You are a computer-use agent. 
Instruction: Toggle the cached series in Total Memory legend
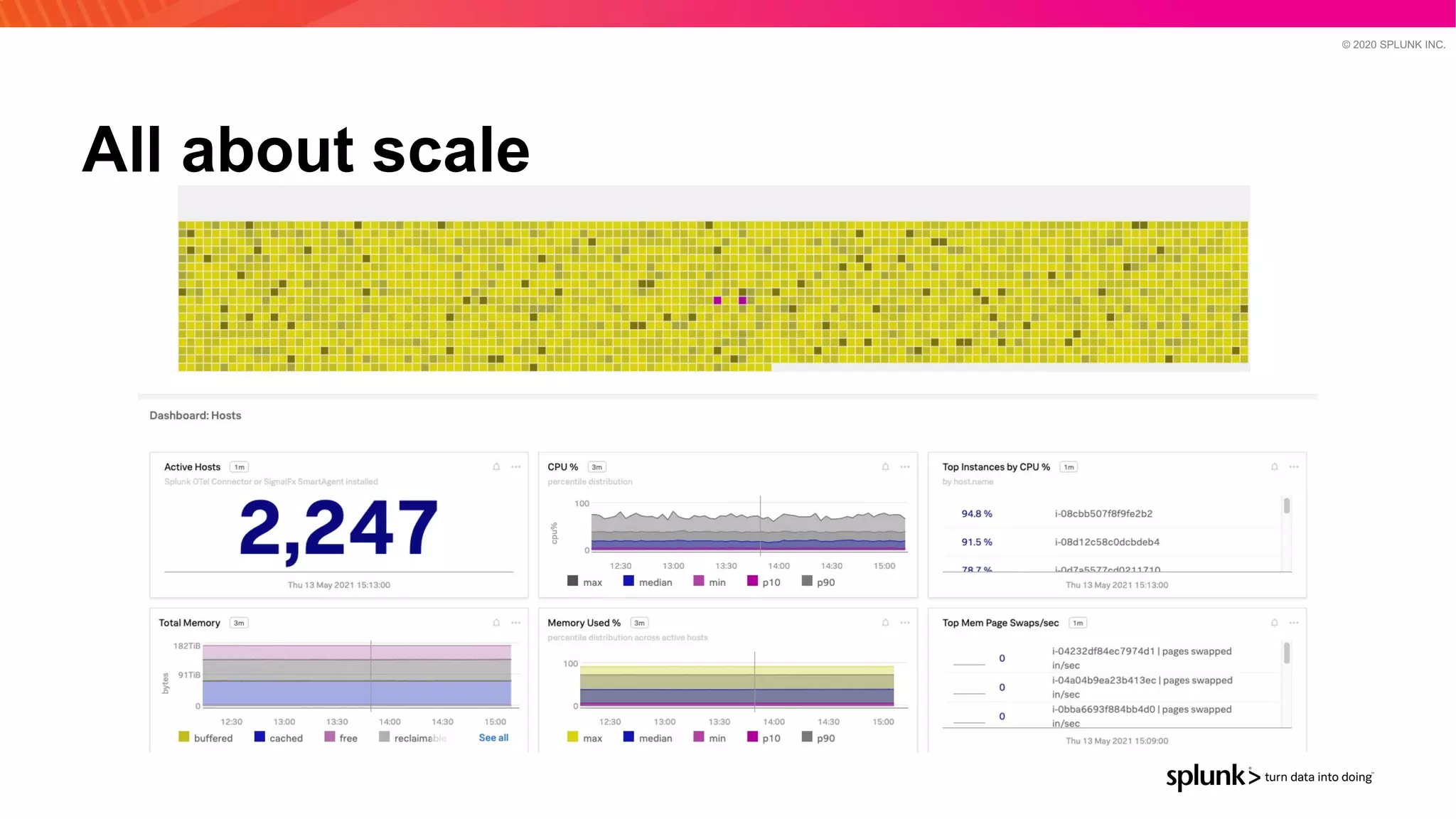point(279,738)
